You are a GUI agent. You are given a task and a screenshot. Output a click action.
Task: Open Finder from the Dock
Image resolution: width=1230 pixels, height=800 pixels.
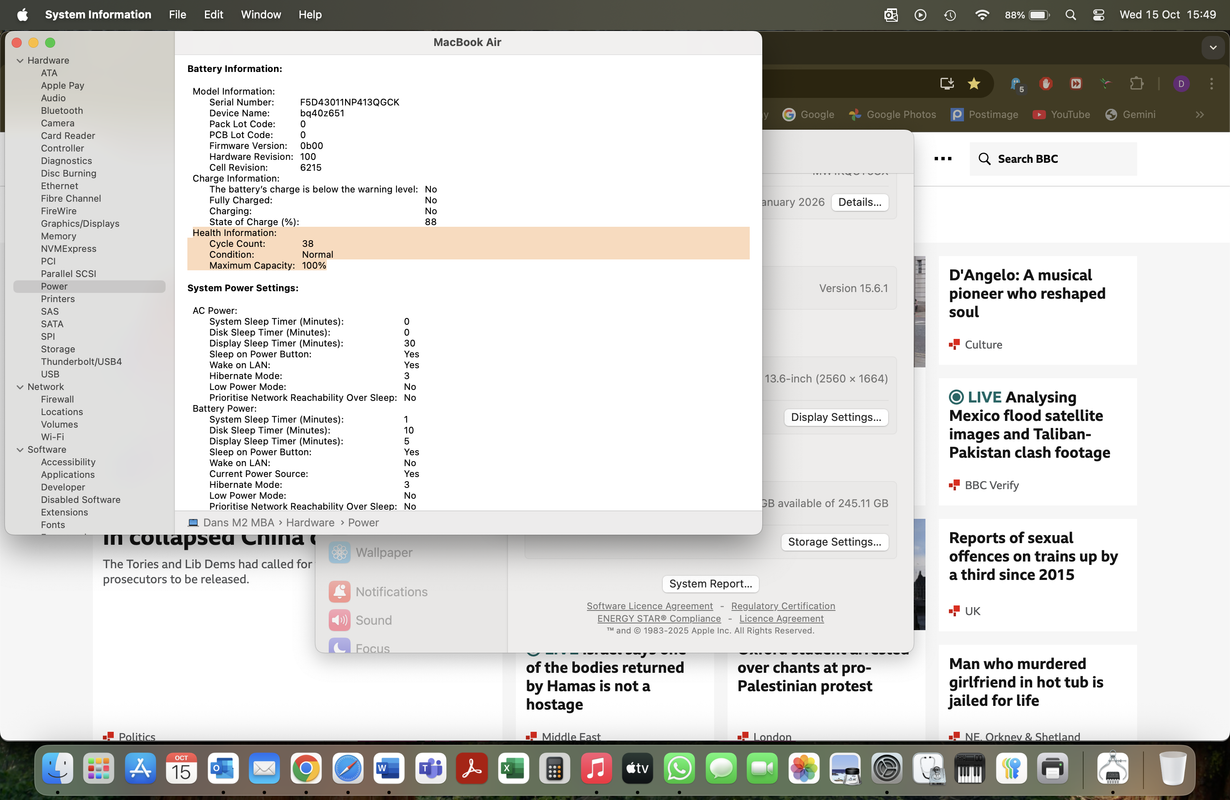[x=58, y=768]
